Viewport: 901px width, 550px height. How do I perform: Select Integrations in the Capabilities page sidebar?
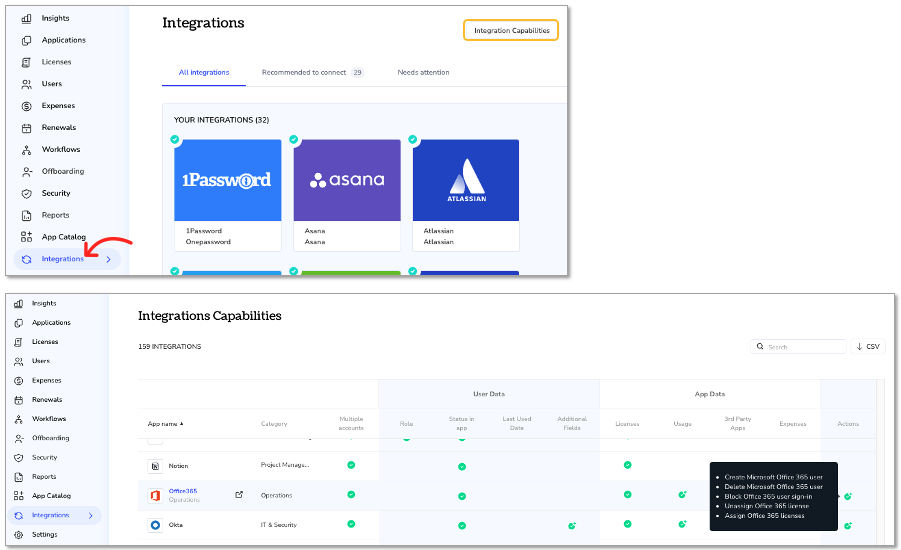click(55, 516)
